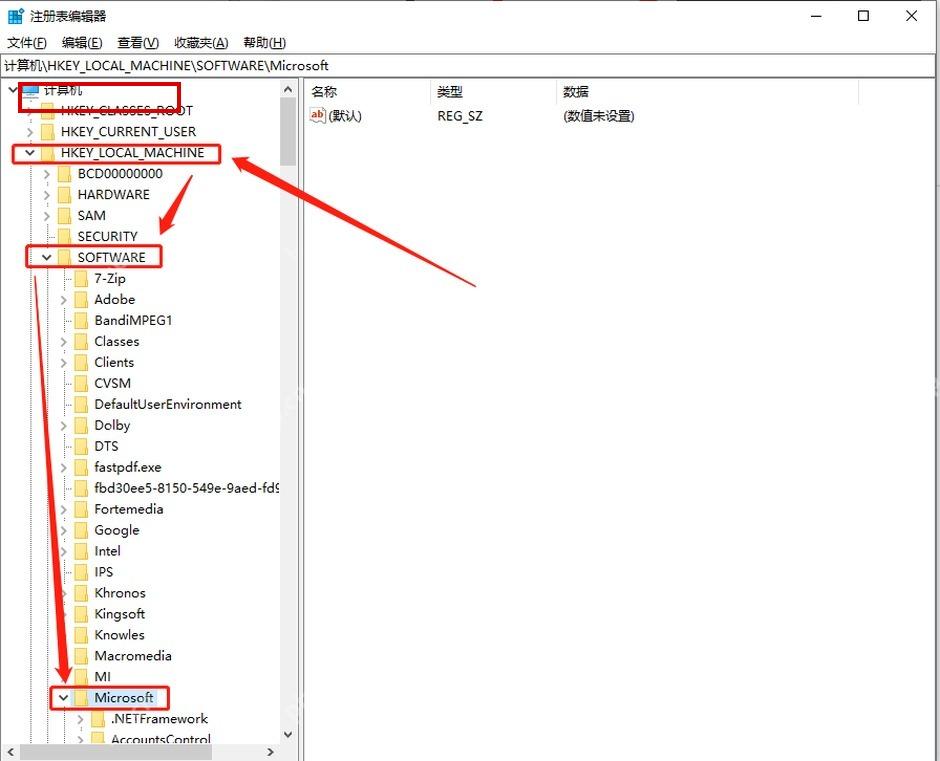Click the registry path address bar
The image size is (940, 761).
(x=468, y=66)
